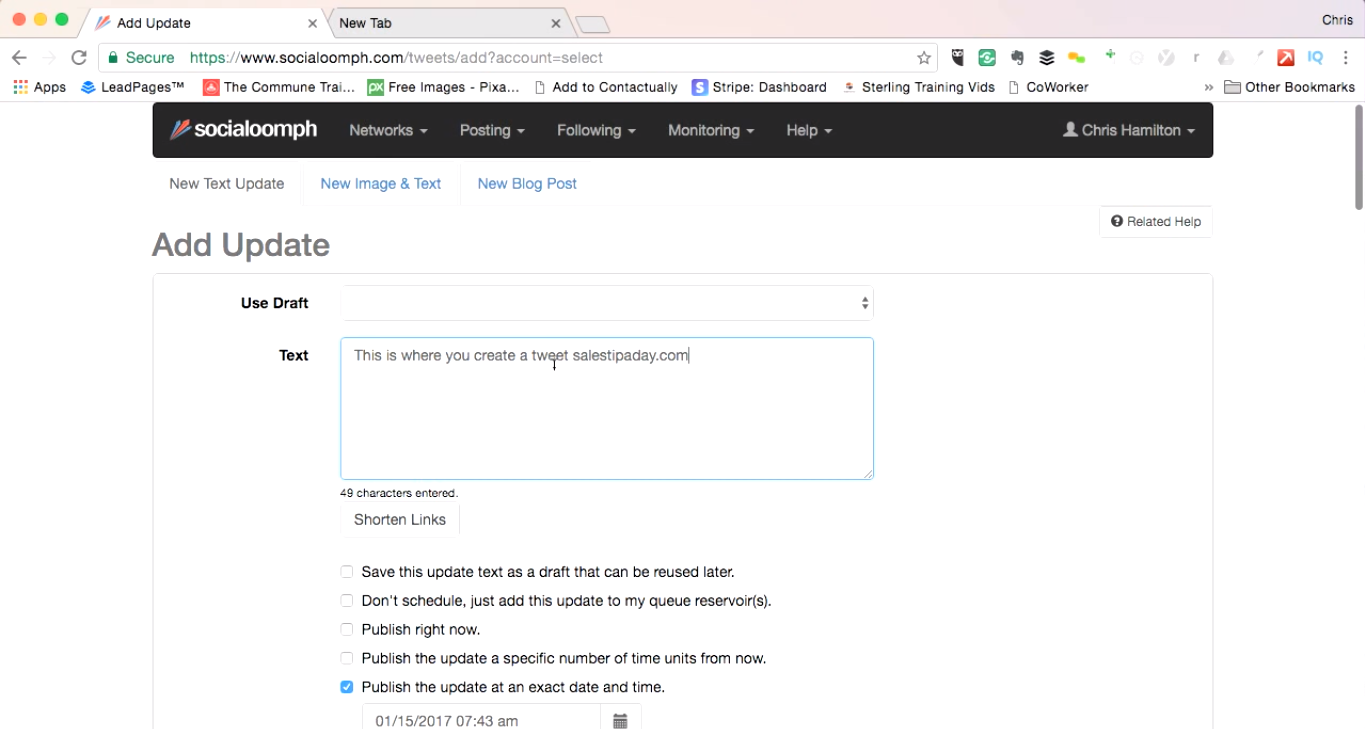This screenshot has width=1365, height=729.
Task: Enable saving update text as a draft
Action: (x=347, y=572)
